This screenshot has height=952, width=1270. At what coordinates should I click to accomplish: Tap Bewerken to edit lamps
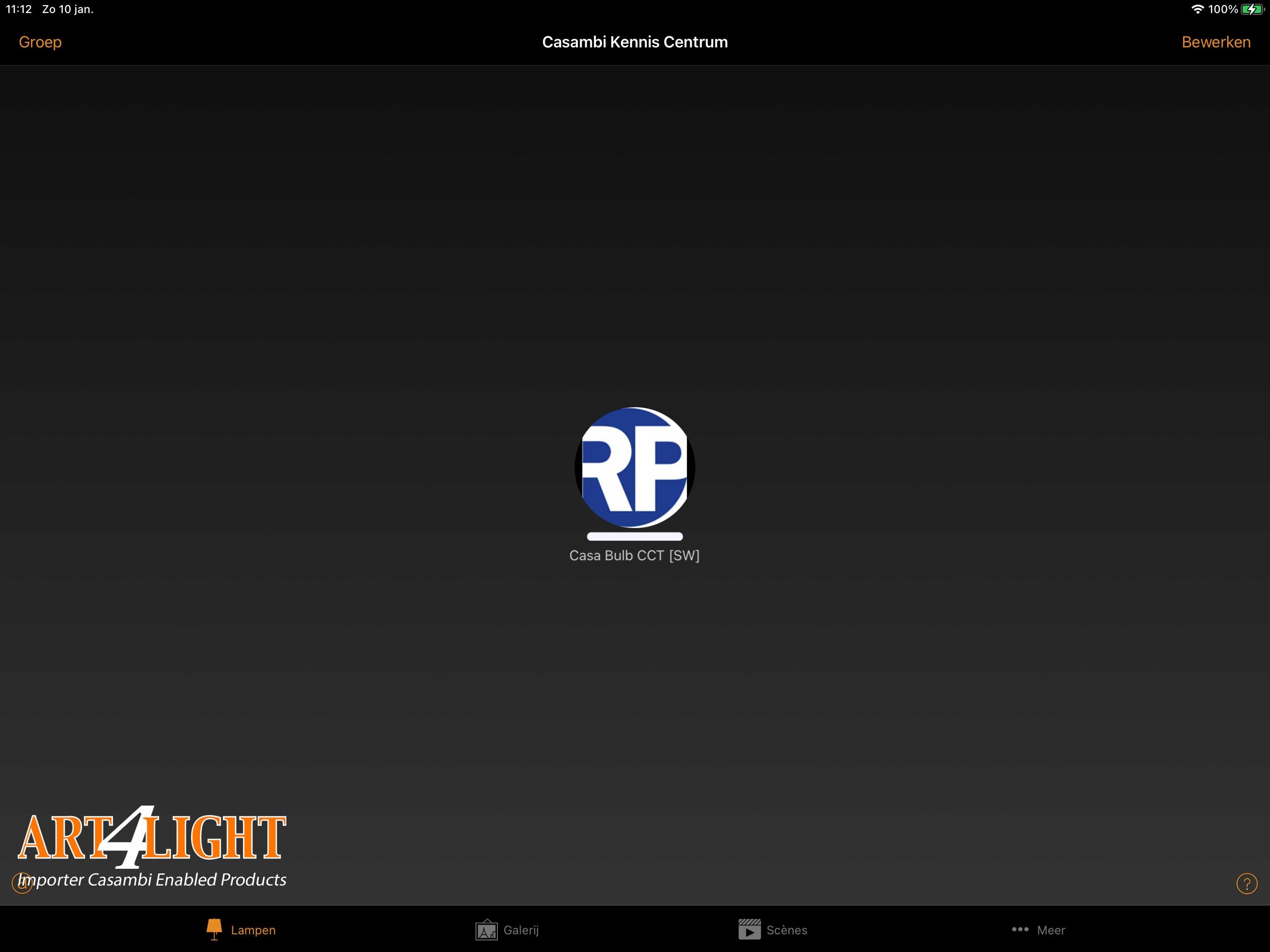tap(1216, 42)
